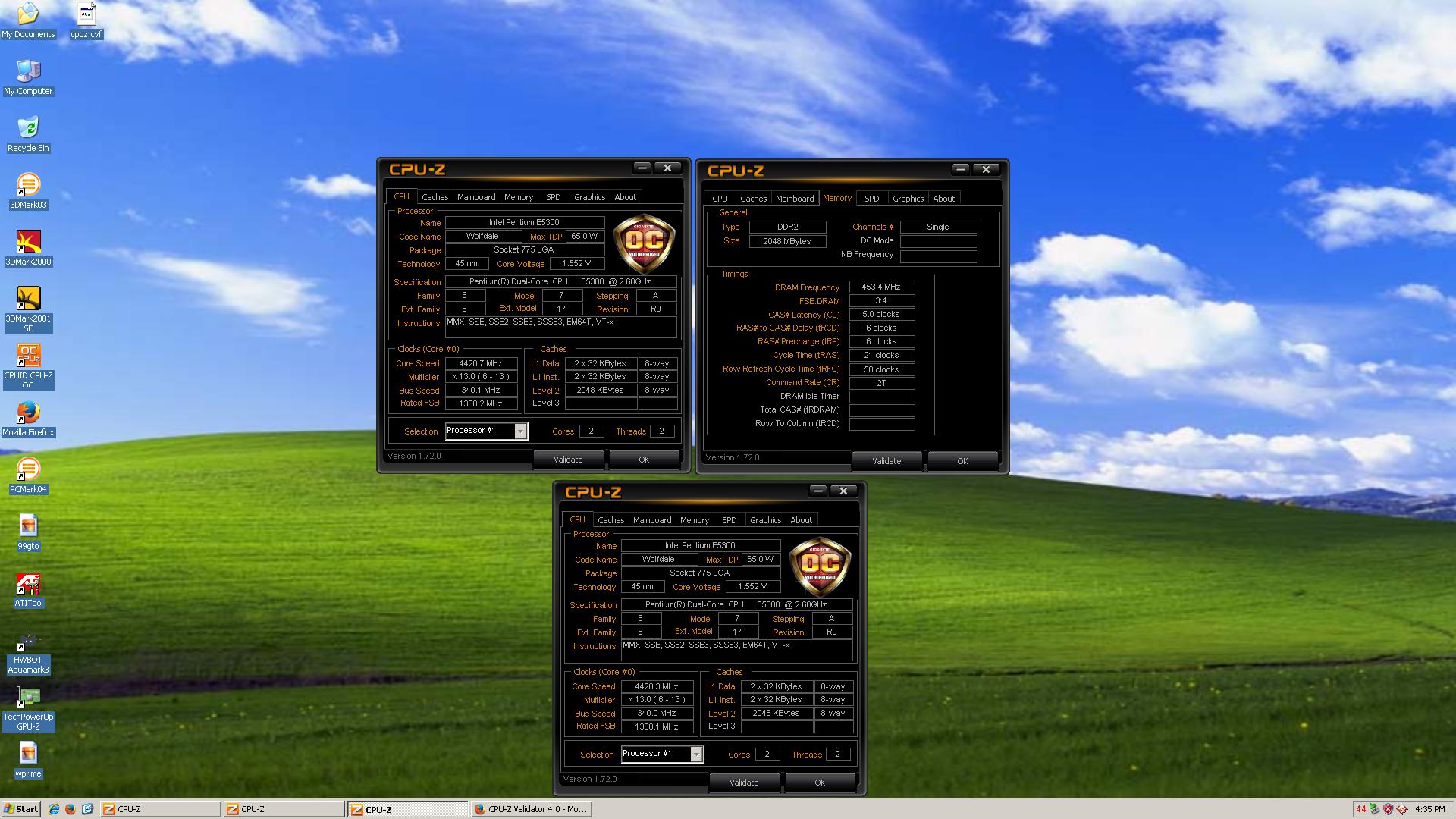Click Validate in the 4420.7 MHz CPU-Z window
The height and width of the screenshot is (819, 1456).
[x=568, y=460]
